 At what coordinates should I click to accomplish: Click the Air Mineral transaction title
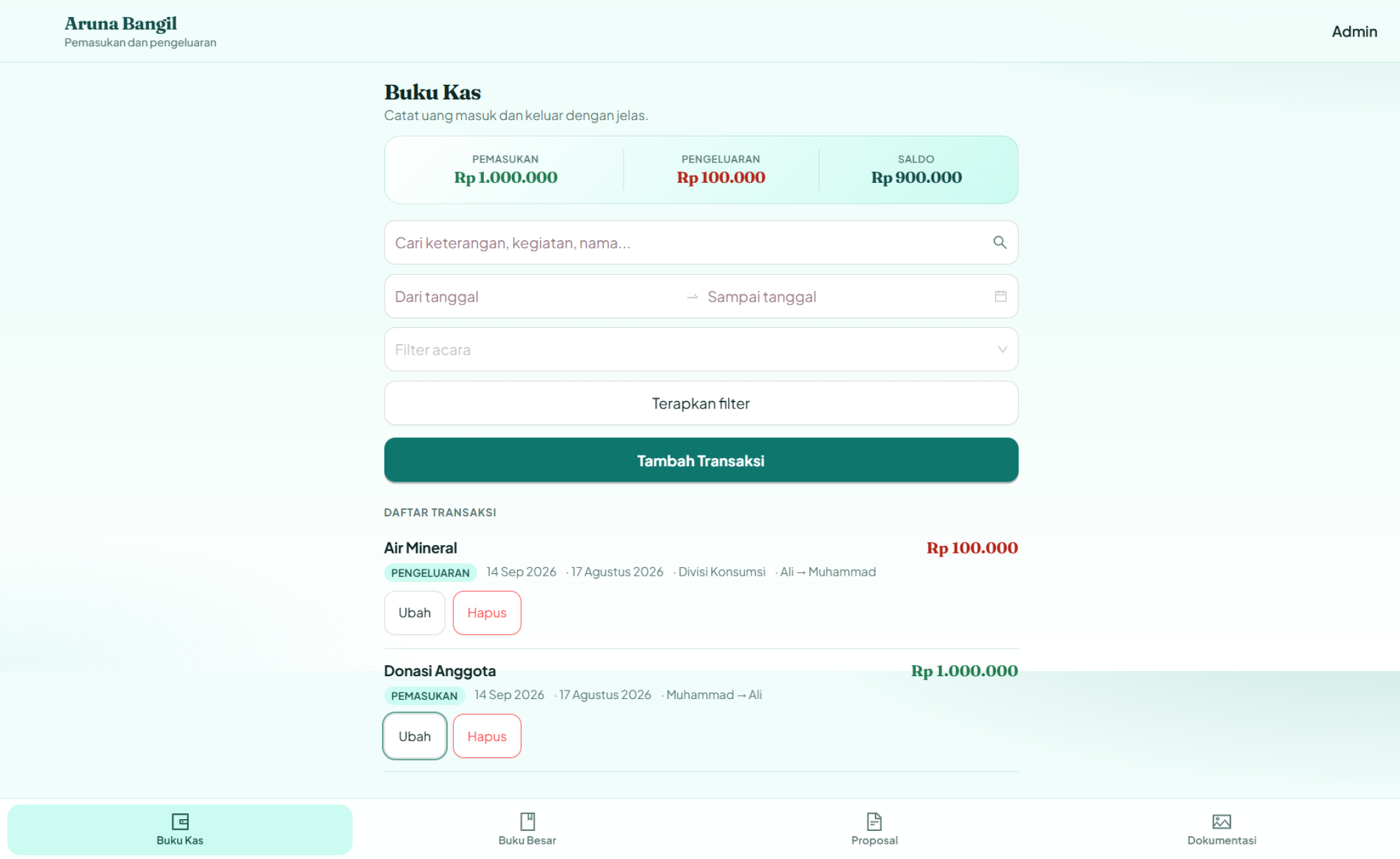point(421,548)
